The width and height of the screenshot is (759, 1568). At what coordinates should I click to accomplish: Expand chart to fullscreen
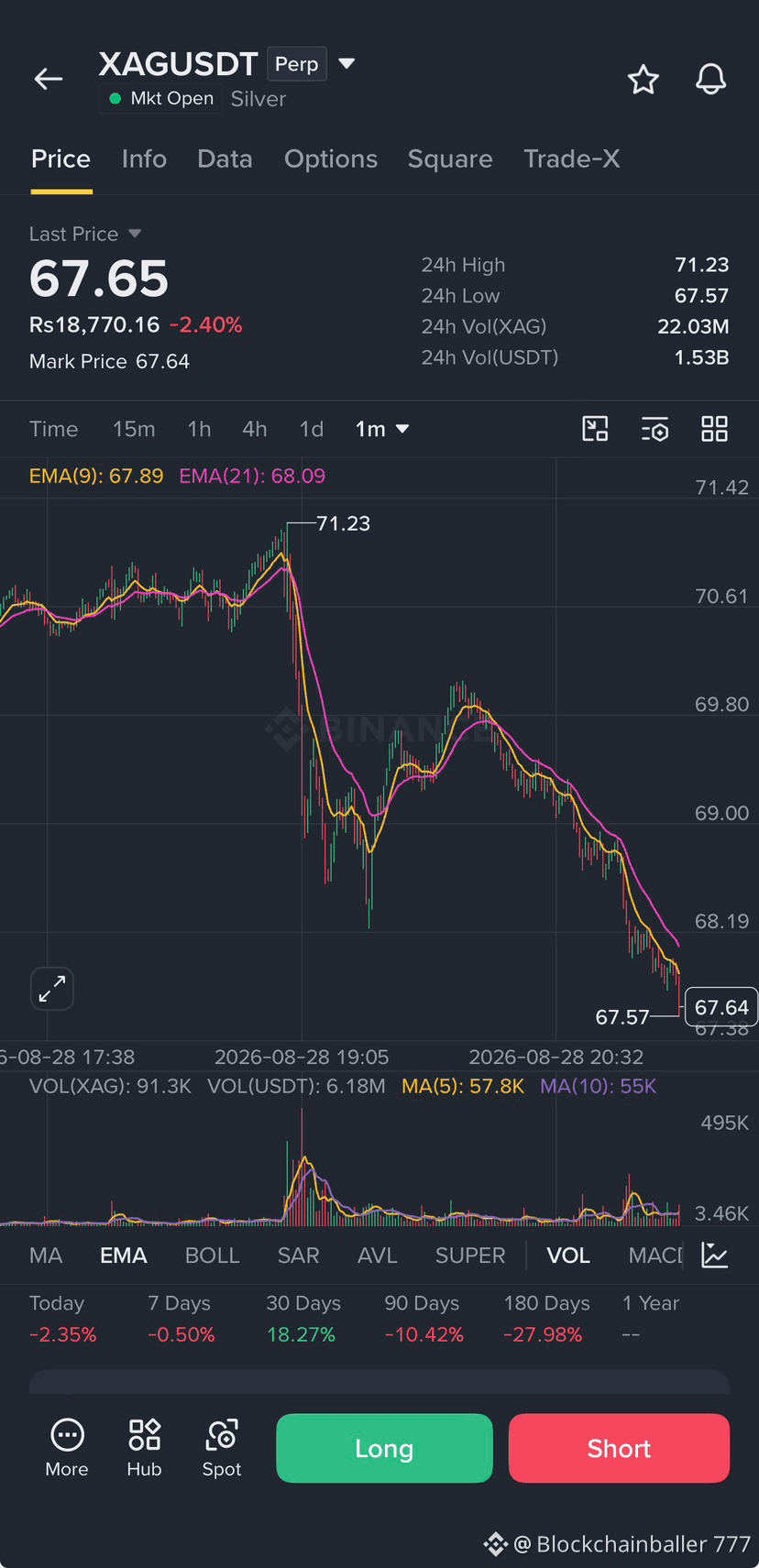click(52, 989)
